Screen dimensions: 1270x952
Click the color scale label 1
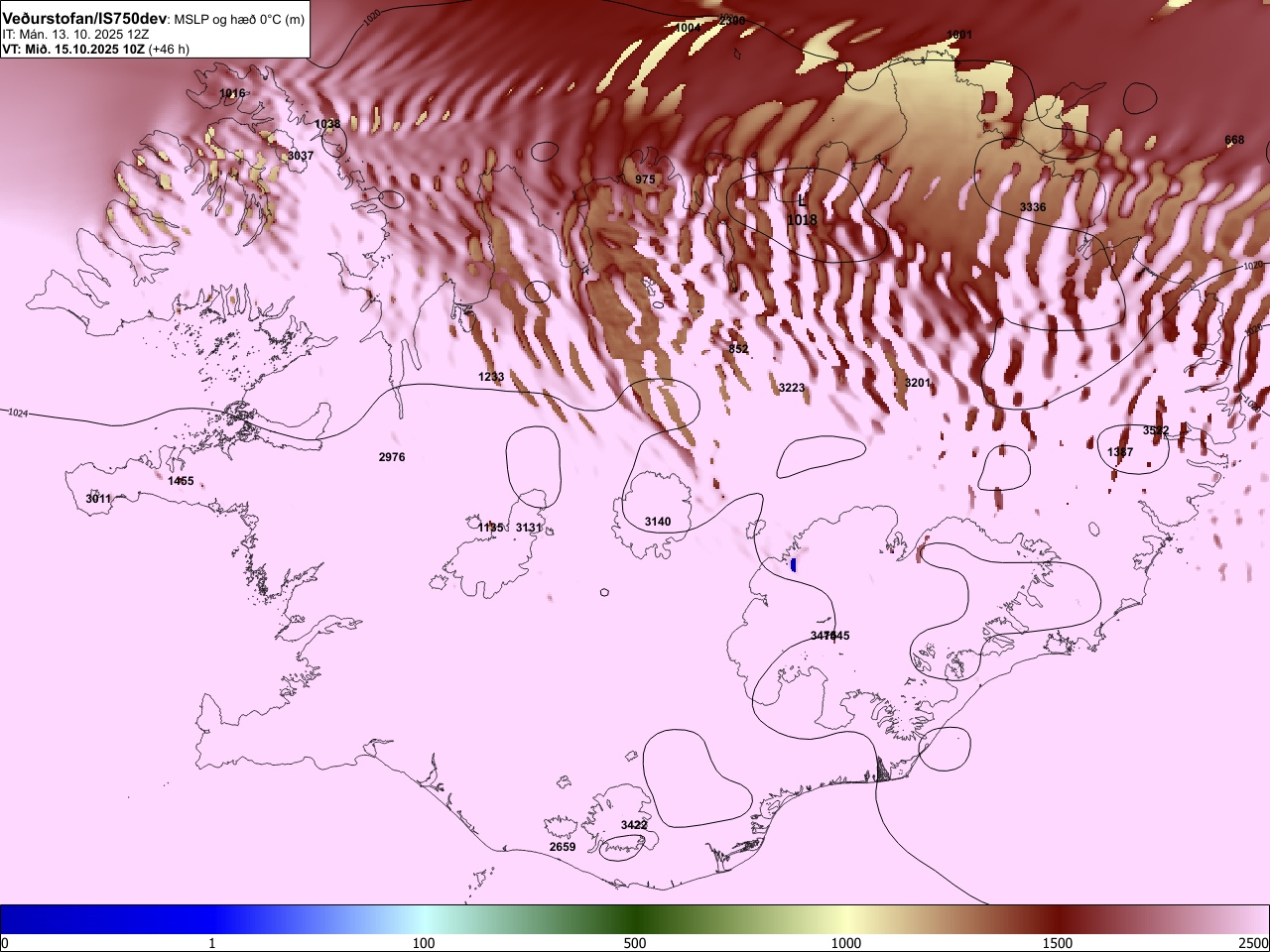pyautogui.click(x=211, y=943)
